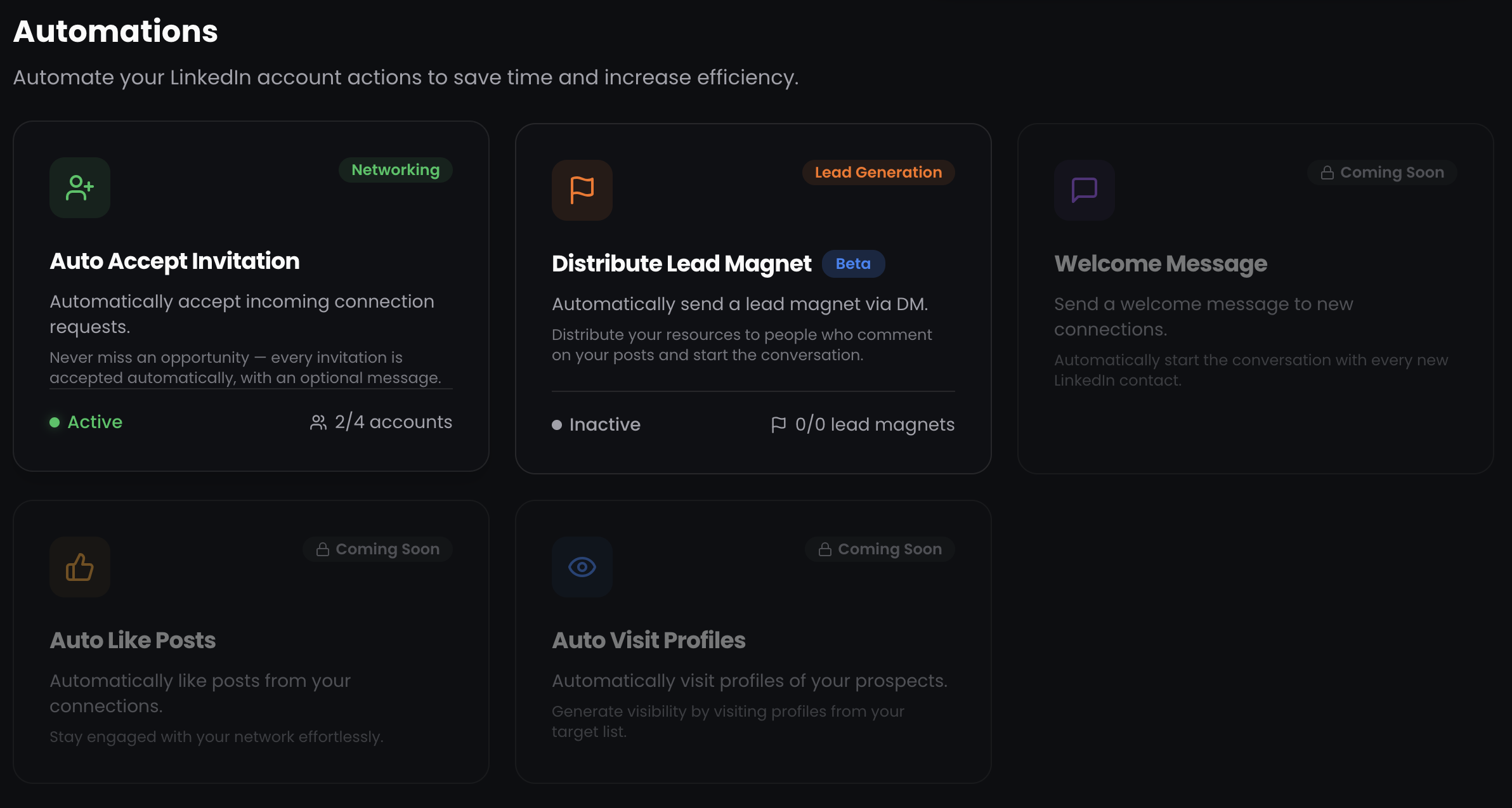Click the small flag icon beside lead magnets count
The width and height of the screenshot is (1512, 808).
(x=778, y=425)
